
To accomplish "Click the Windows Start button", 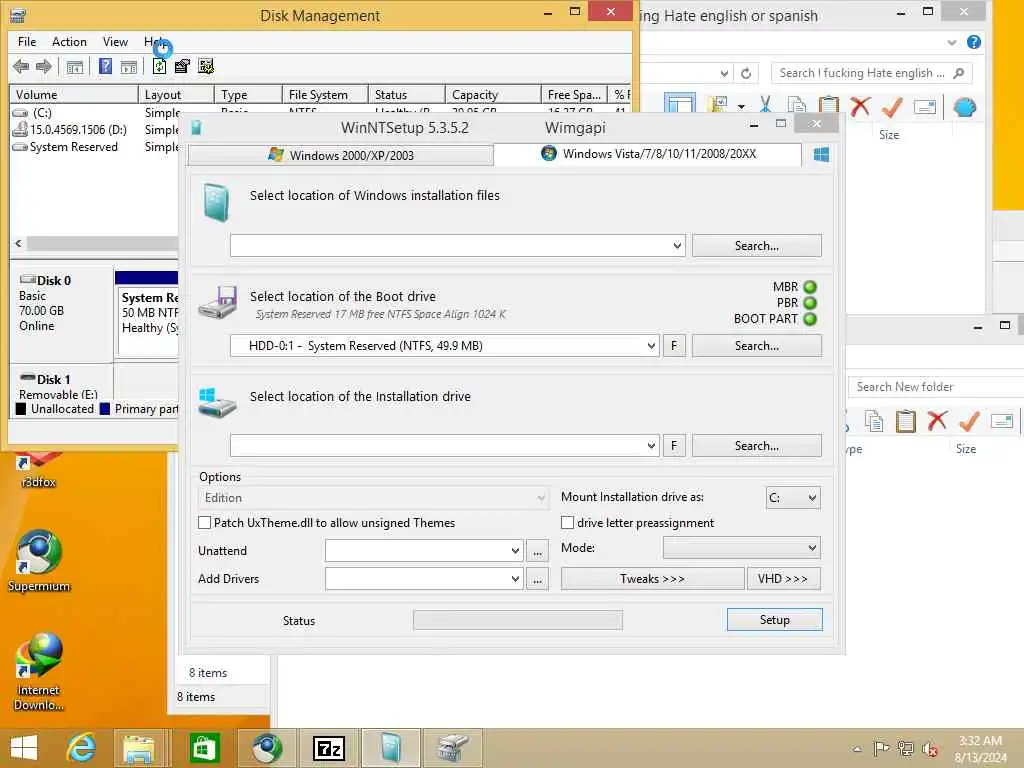I will click(24, 748).
